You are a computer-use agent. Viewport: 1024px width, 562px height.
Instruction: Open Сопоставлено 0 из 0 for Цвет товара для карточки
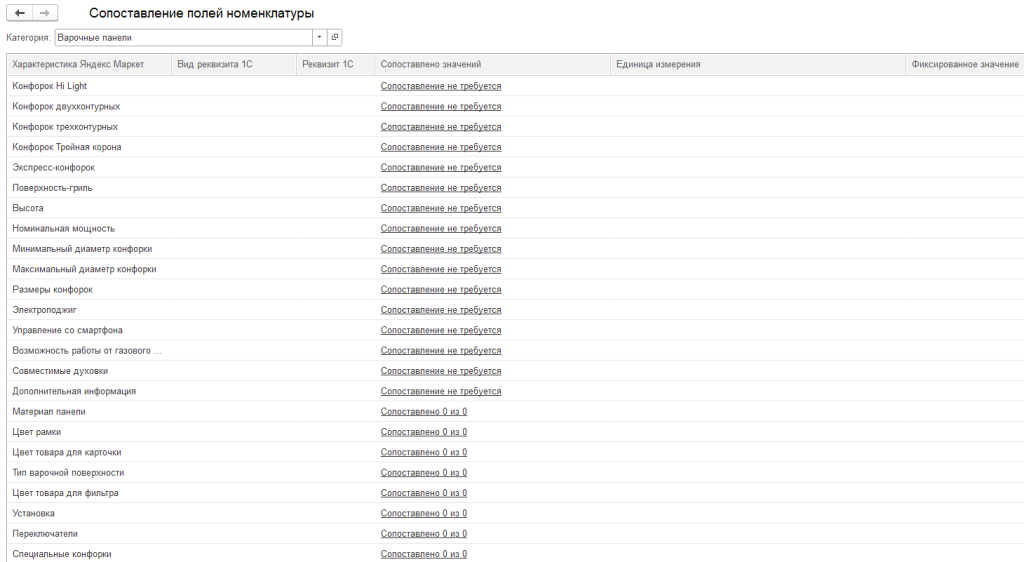coord(424,452)
